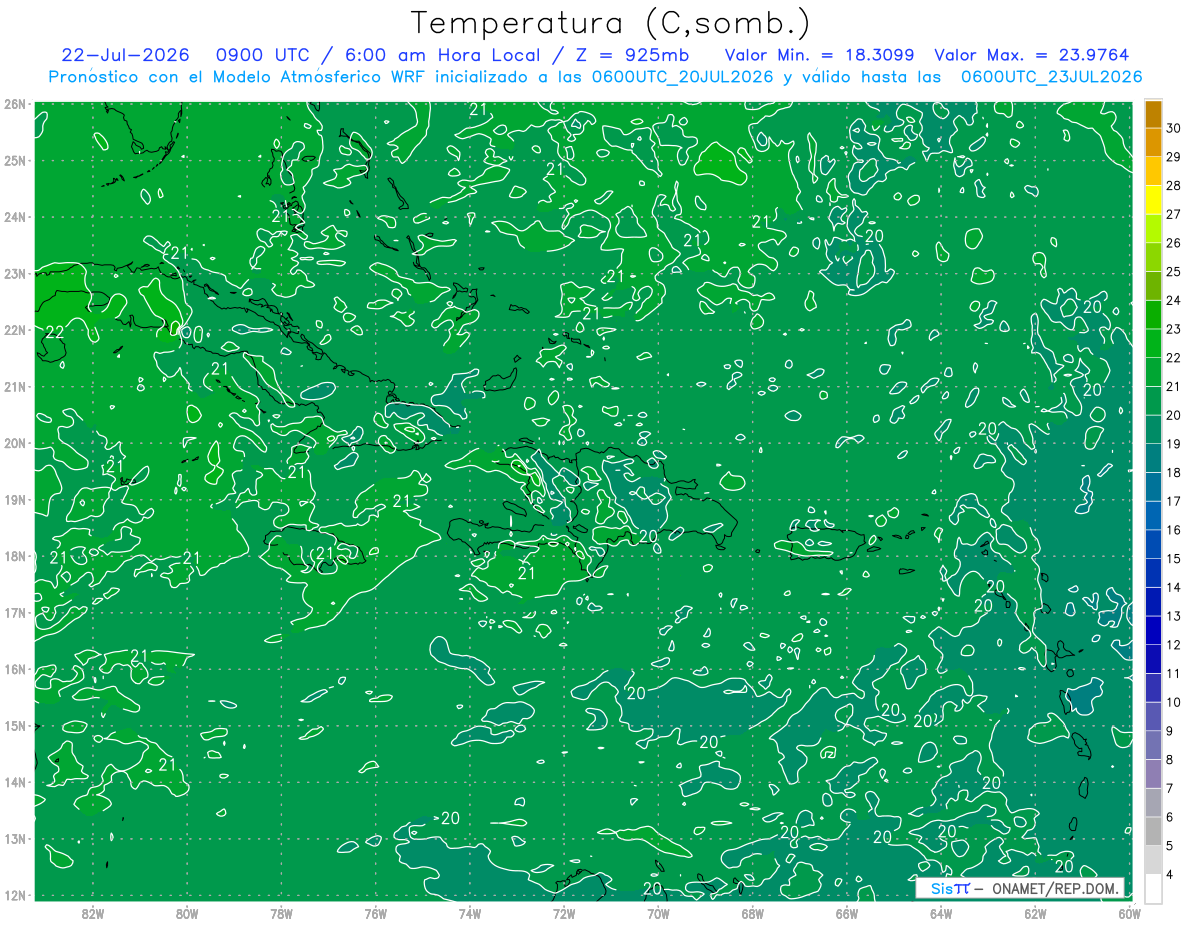
Task: Select the date text "22-Jul-2026"
Action: (x=125, y=55)
